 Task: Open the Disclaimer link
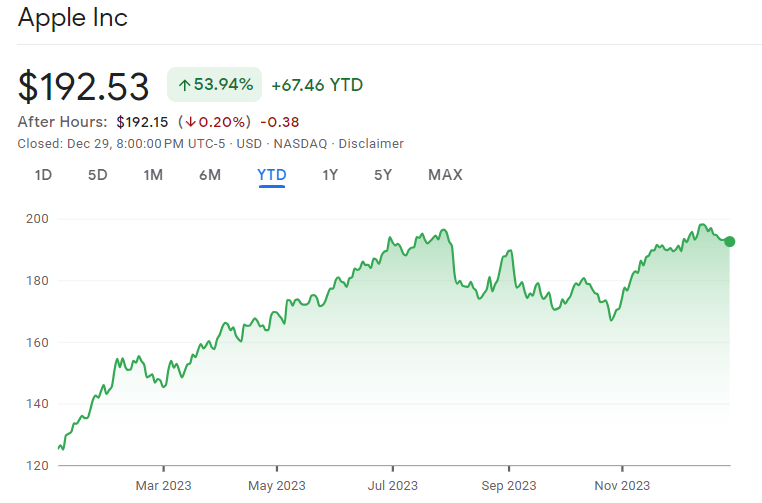[371, 144]
